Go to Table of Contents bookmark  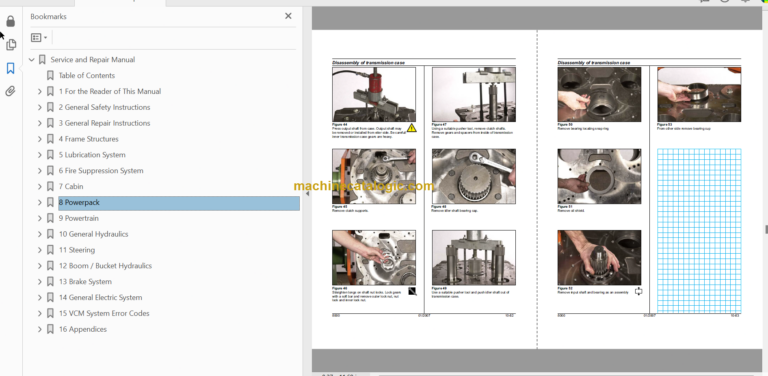[x=87, y=75]
